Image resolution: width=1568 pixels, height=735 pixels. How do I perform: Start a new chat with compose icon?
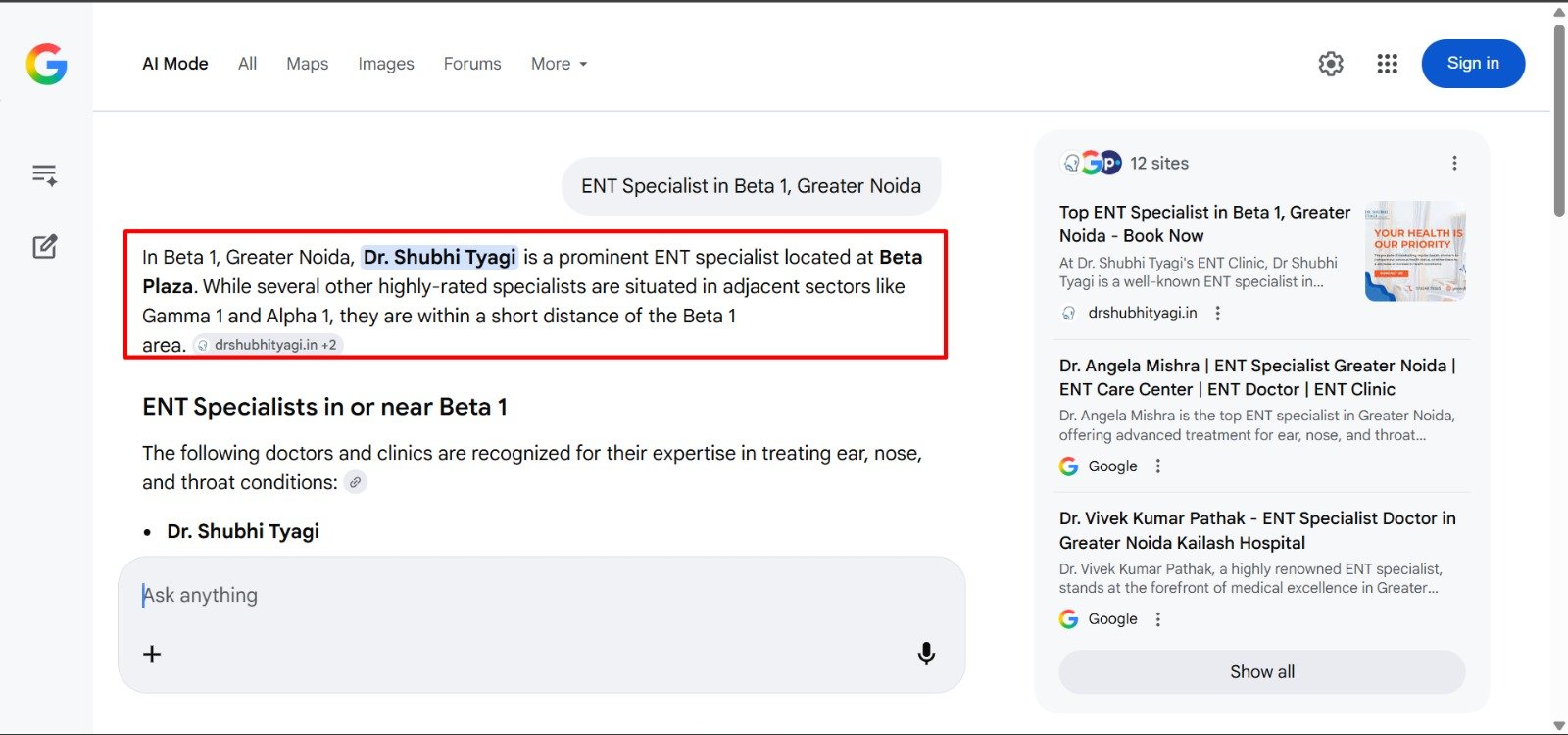point(45,246)
